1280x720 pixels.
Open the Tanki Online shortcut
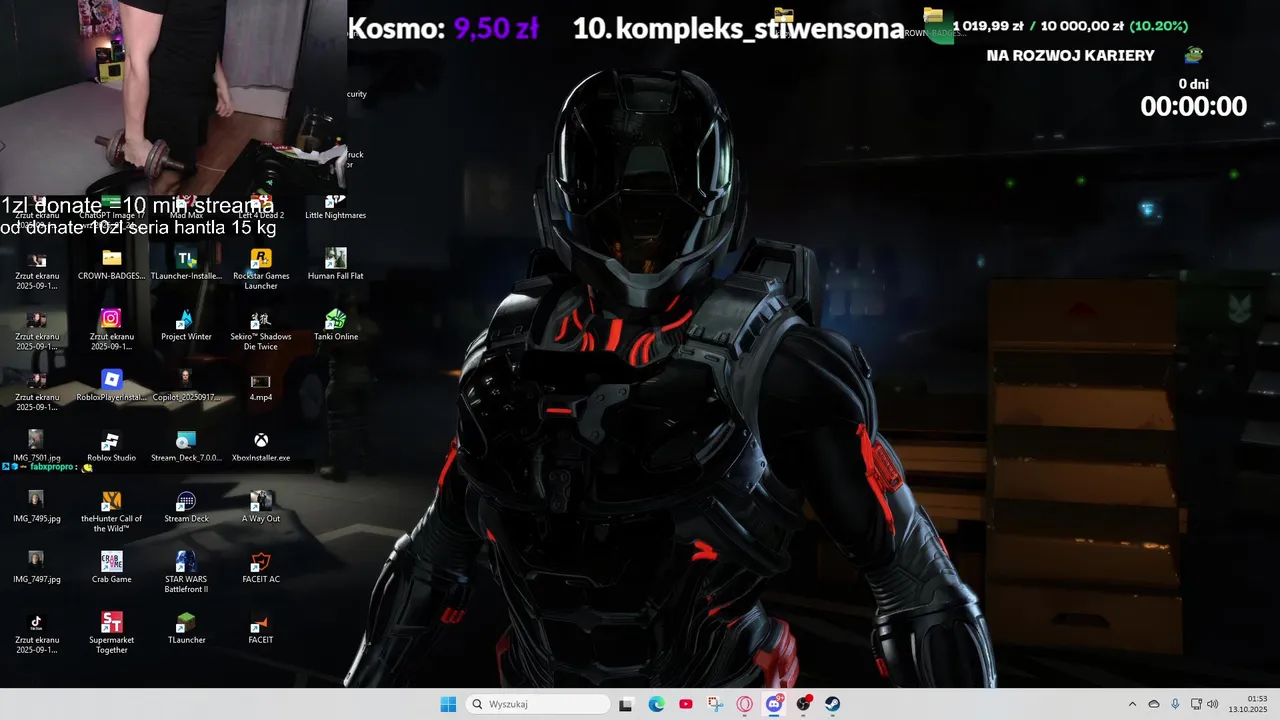(336, 325)
